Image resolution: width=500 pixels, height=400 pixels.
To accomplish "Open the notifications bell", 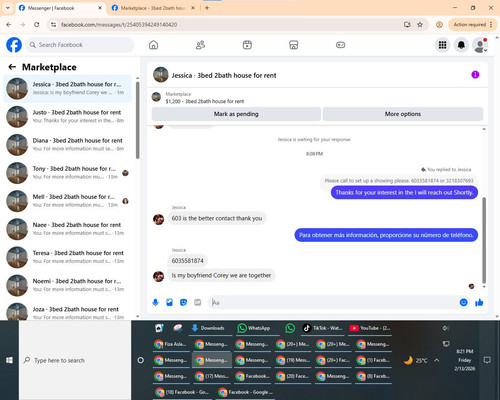I will (x=461, y=45).
